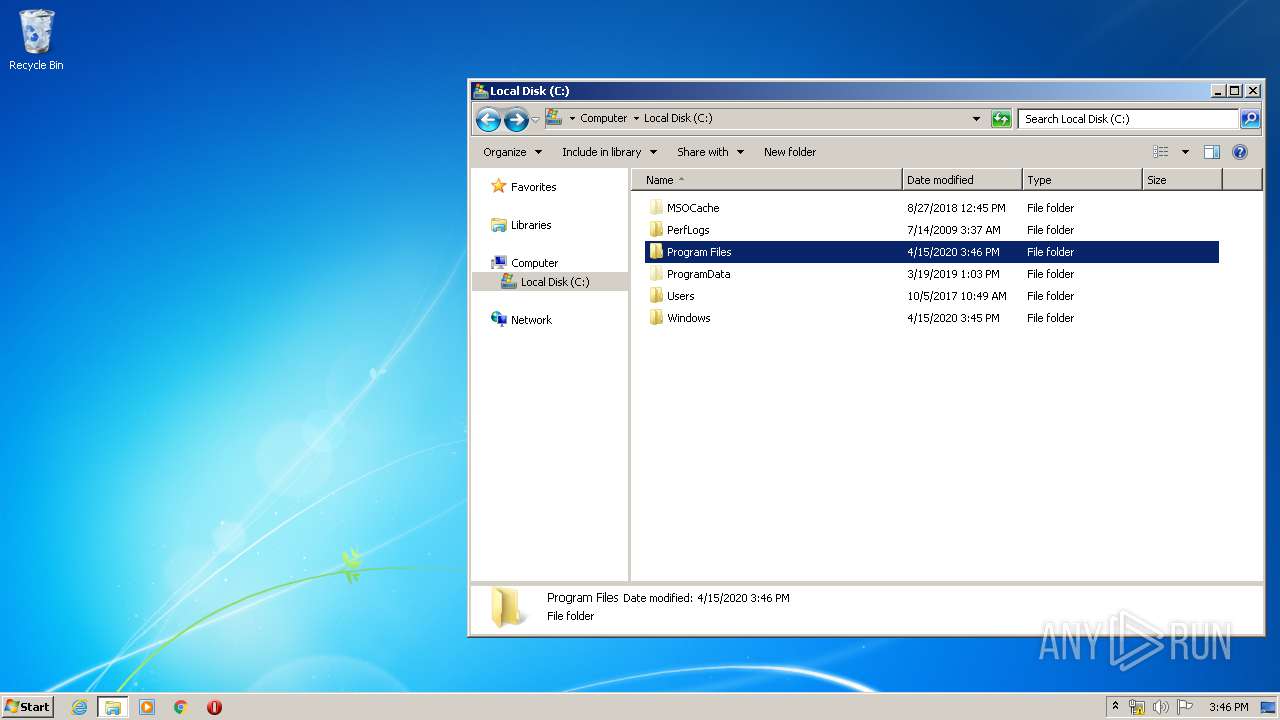
Task: Open the Share with menu
Action: [x=710, y=152]
